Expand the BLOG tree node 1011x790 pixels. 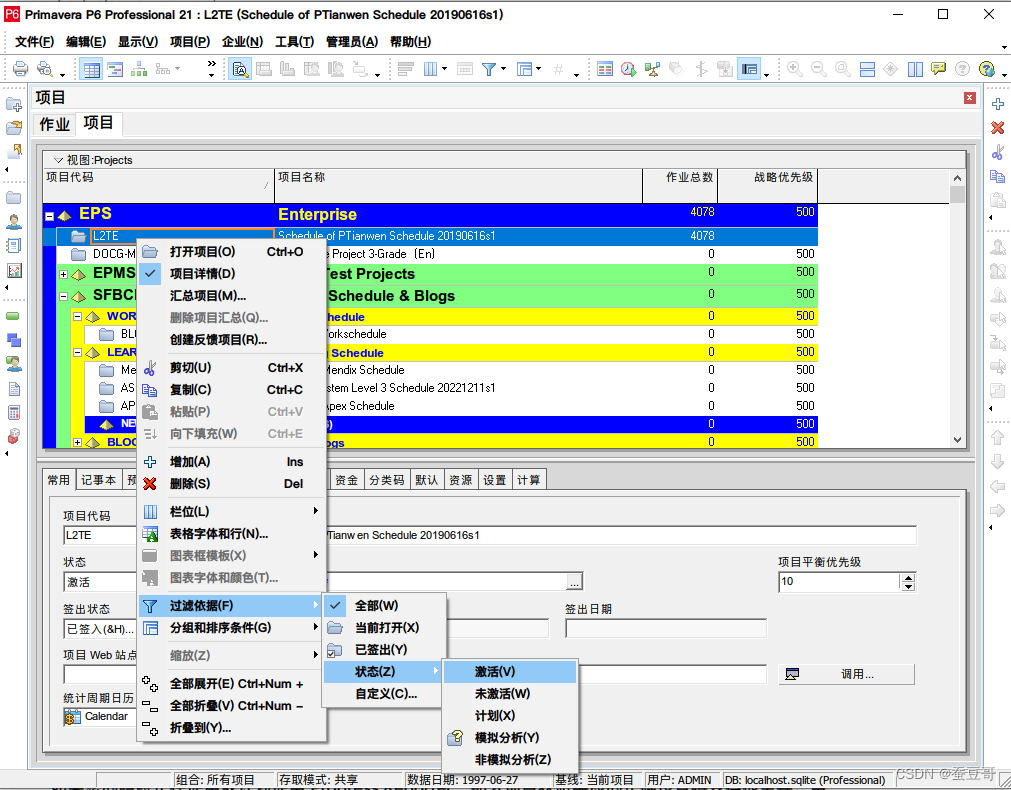[x=77, y=442]
